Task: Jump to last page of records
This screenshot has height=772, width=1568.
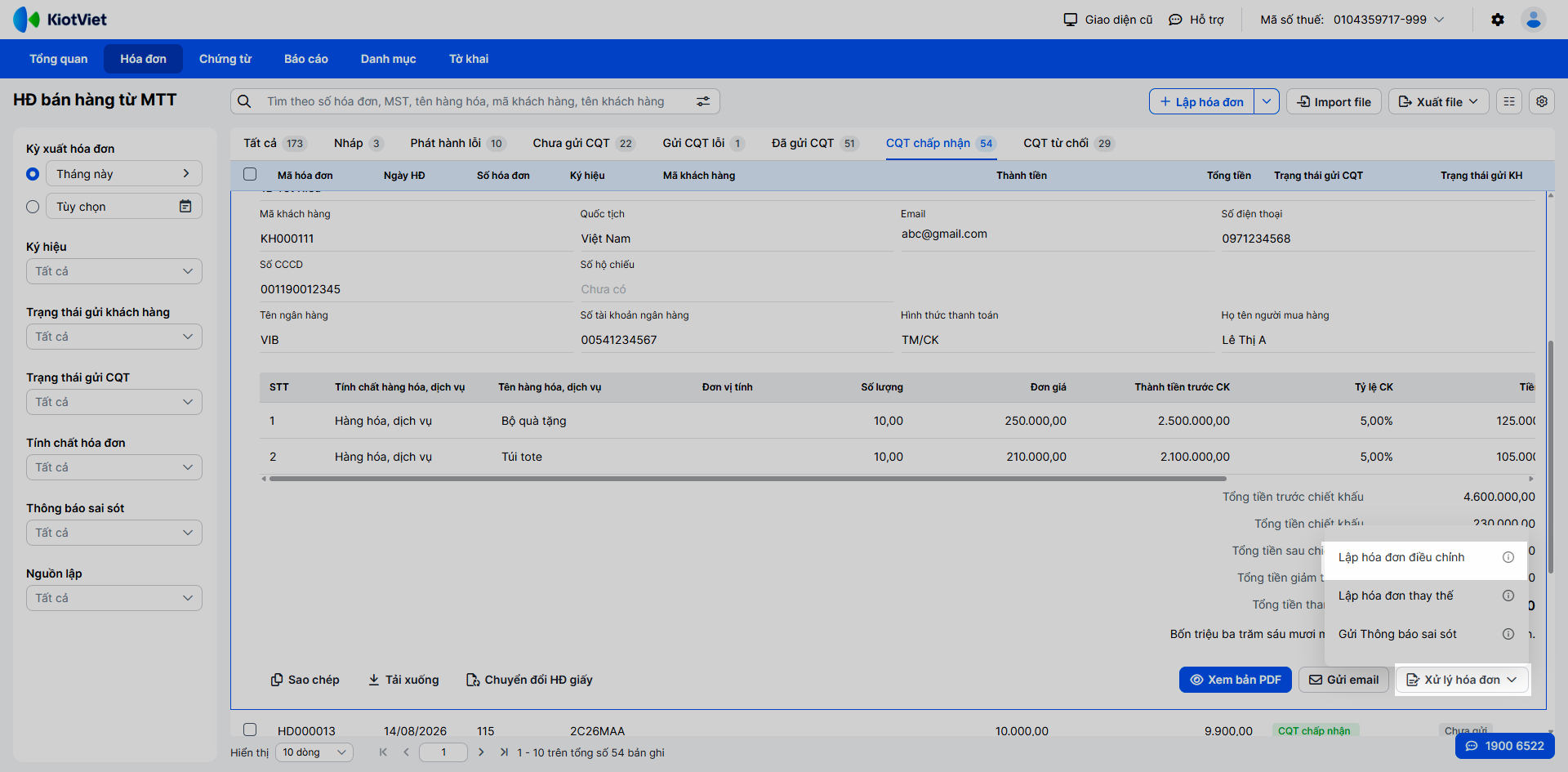Action: (x=504, y=752)
